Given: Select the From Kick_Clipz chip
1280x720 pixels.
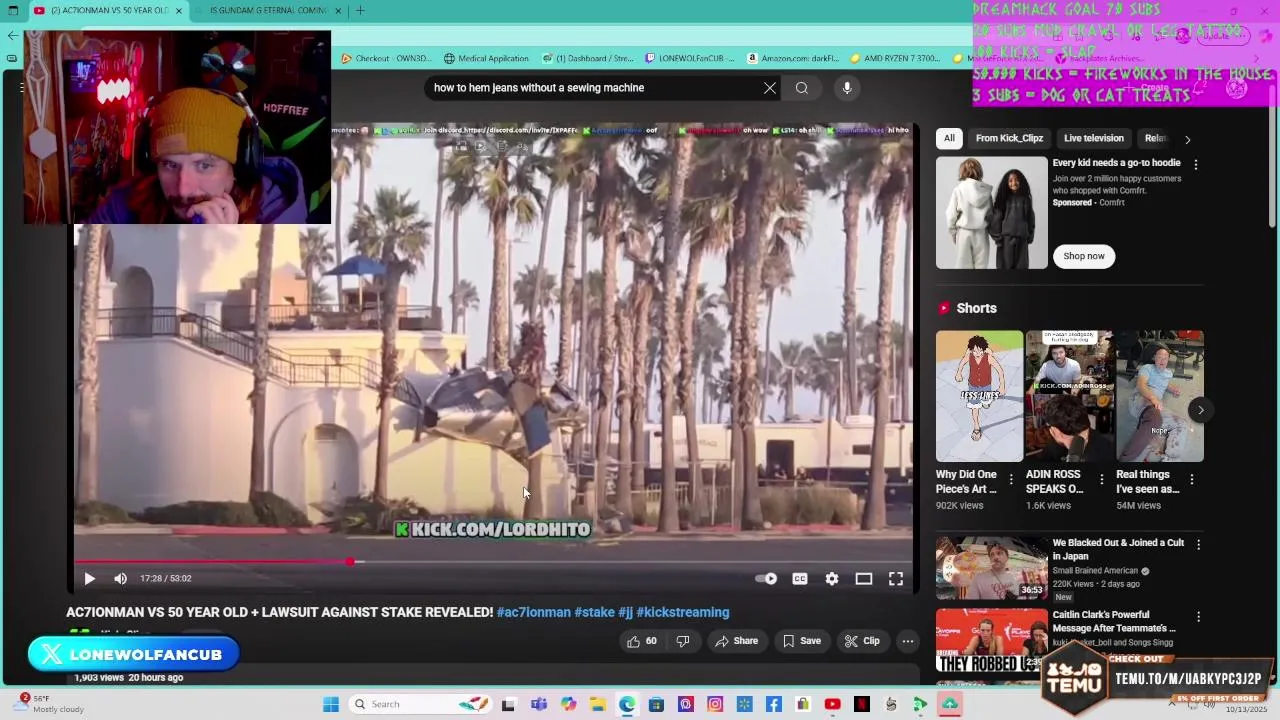Looking at the screenshot, I should [x=1009, y=138].
